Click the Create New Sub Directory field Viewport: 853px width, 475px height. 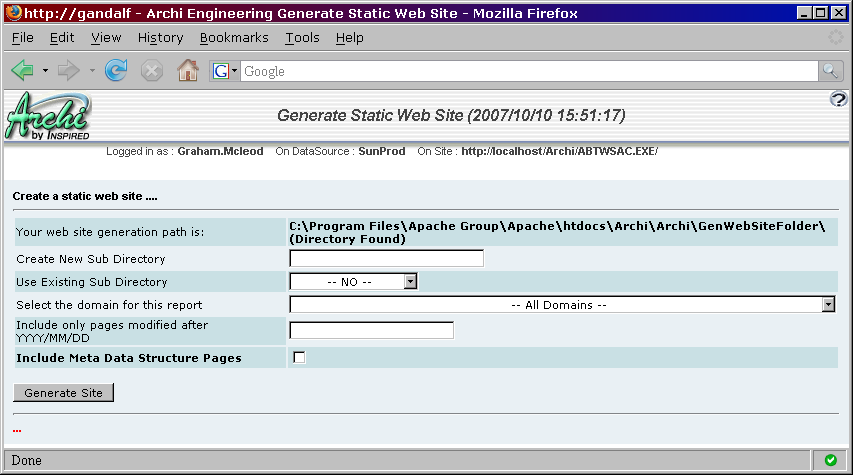(386, 259)
